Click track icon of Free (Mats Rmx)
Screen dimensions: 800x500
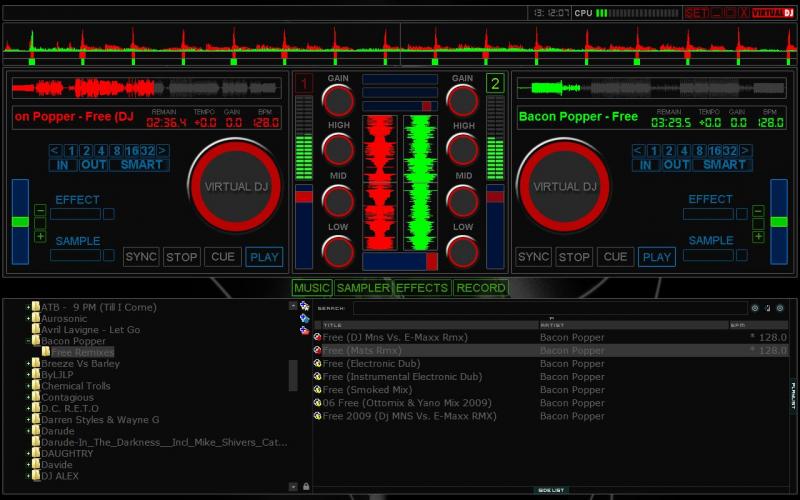coord(317,351)
